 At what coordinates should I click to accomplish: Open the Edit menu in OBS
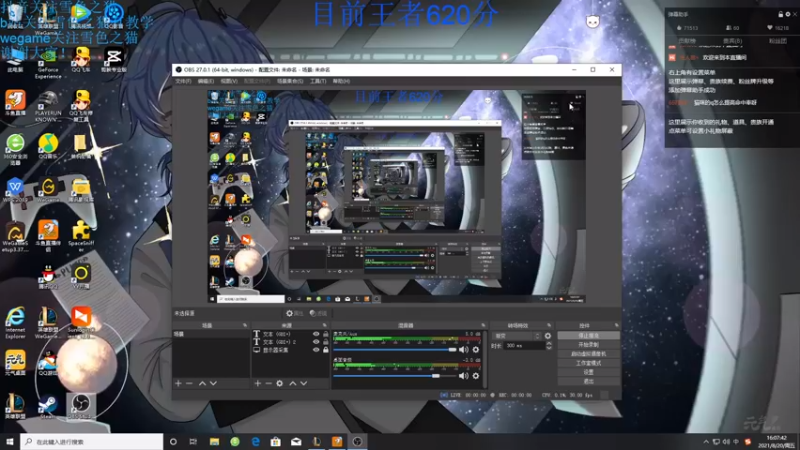(x=206, y=81)
